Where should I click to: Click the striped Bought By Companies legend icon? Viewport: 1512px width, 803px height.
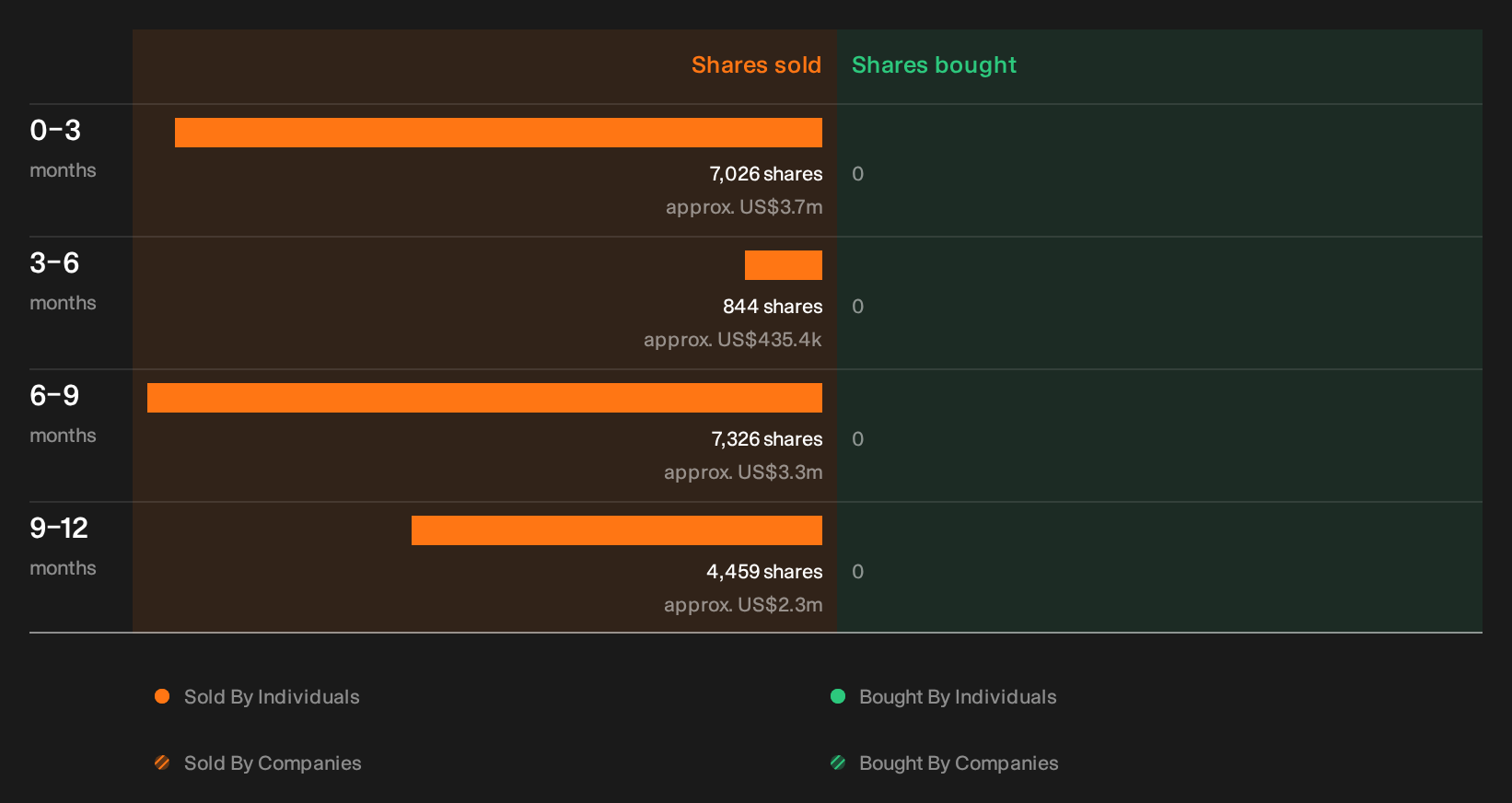click(838, 762)
